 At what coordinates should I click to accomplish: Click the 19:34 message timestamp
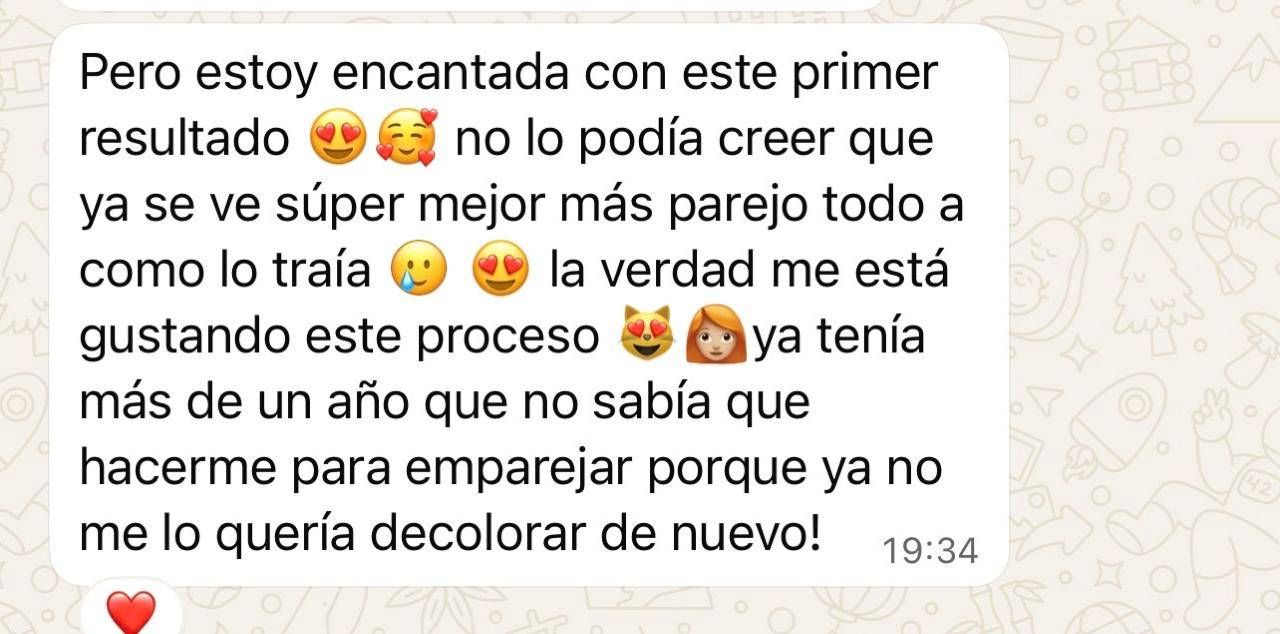pos(931,550)
